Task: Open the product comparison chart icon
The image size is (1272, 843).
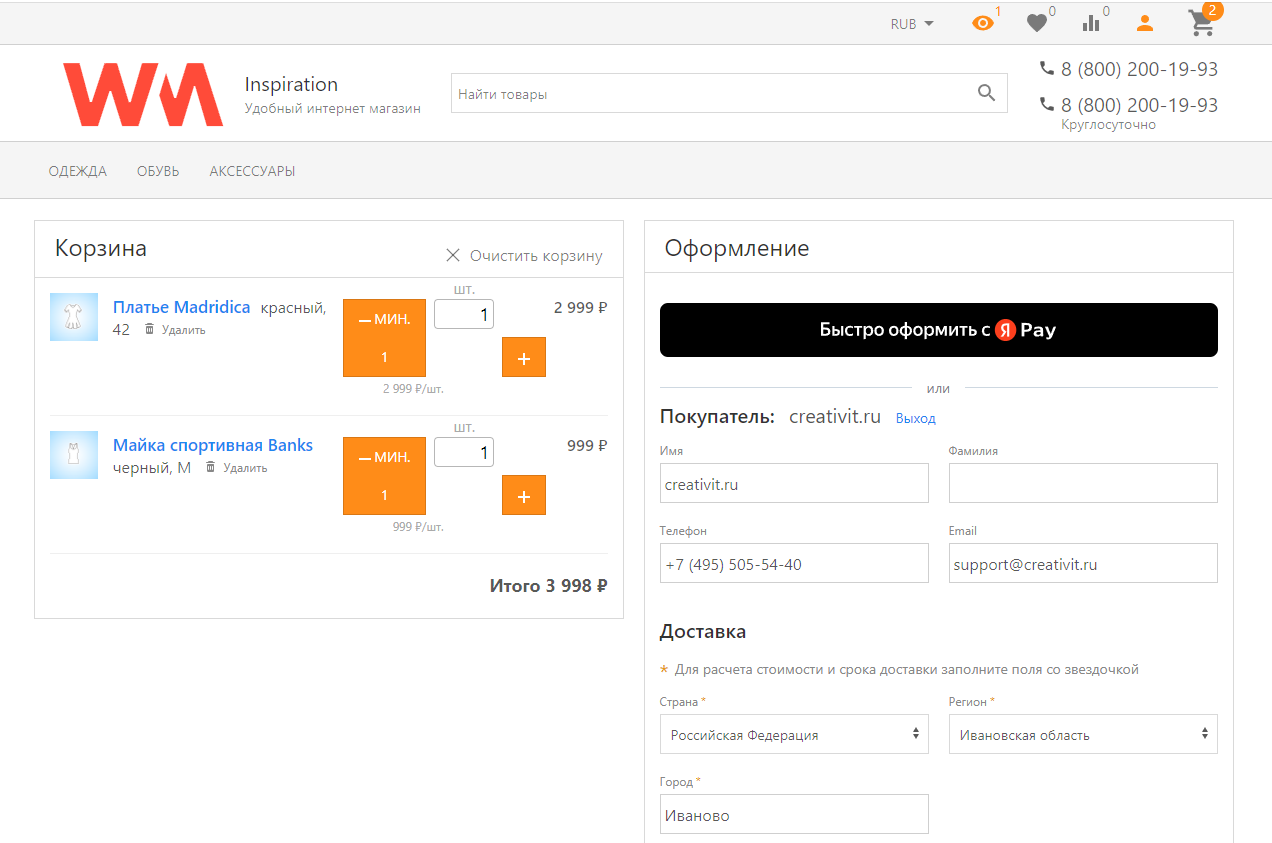Action: tap(1091, 24)
